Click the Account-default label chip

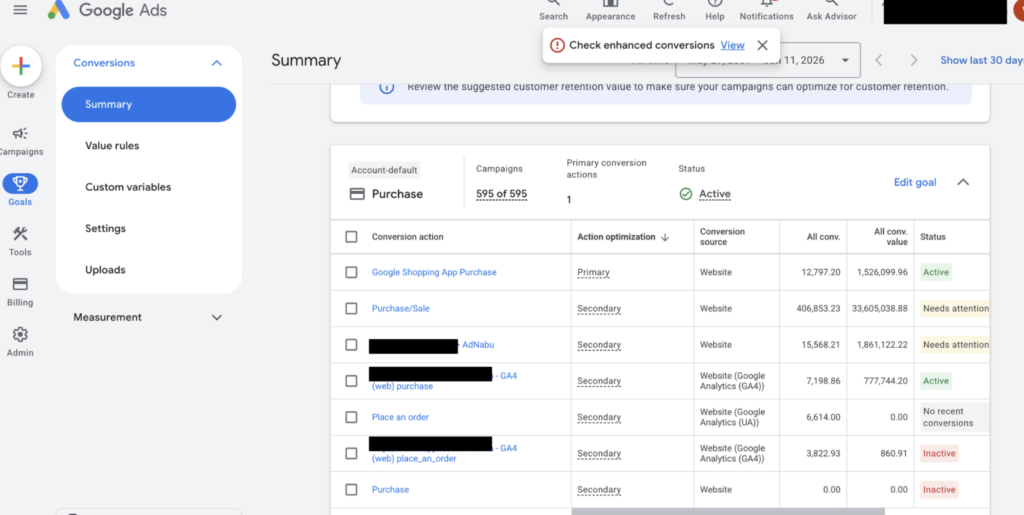[x=384, y=170]
